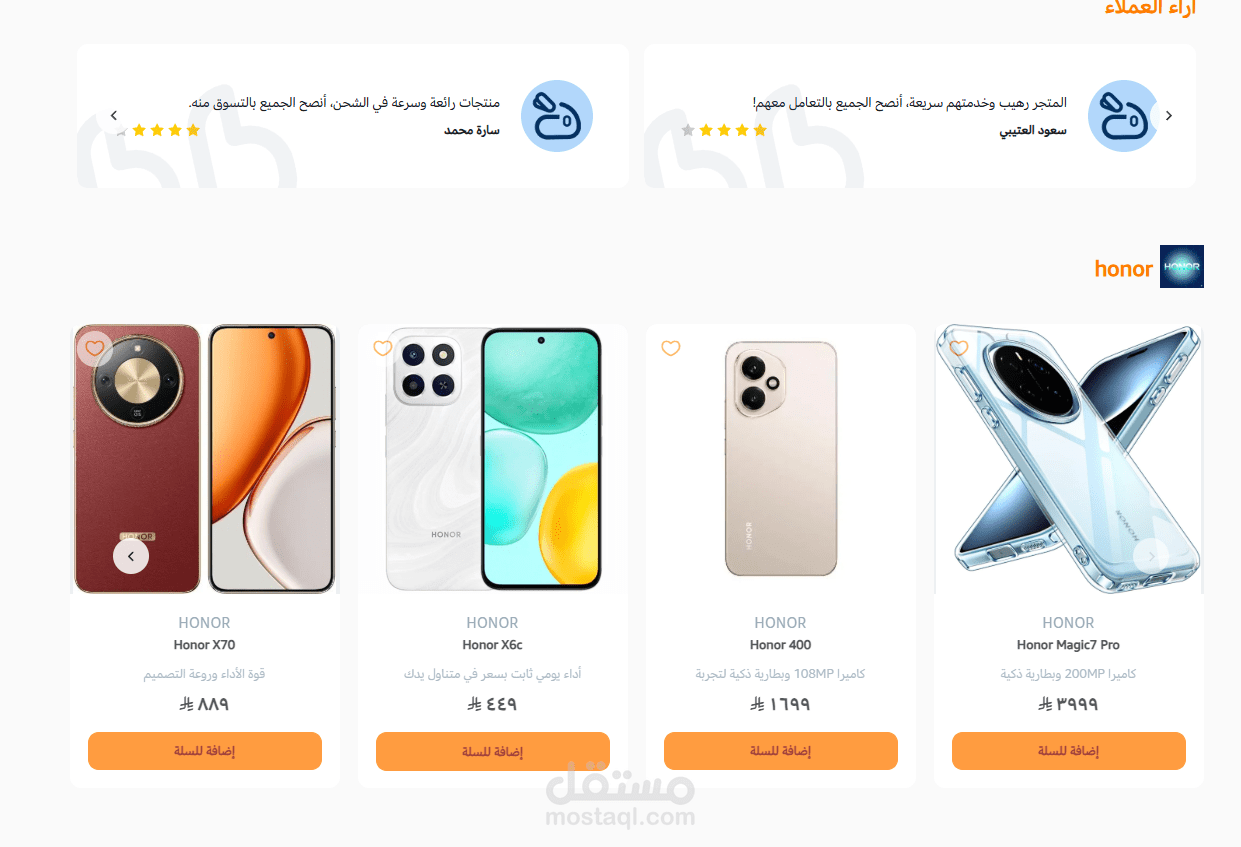The height and width of the screenshot is (847, 1241).
Task: Open the Honor brand logo image
Action: pos(1182,266)
